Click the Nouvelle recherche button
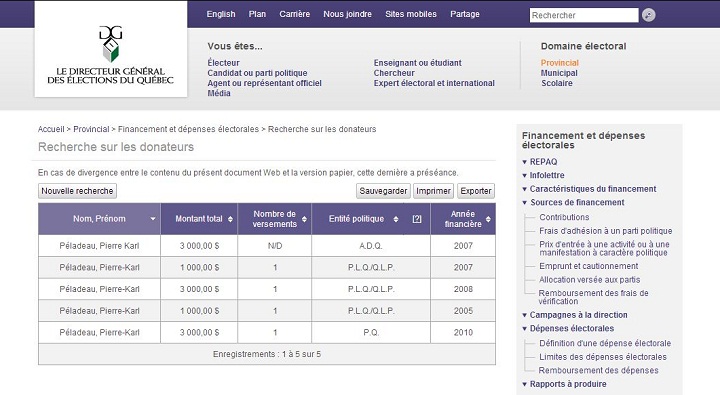720x395 pixels. [77, 191]
